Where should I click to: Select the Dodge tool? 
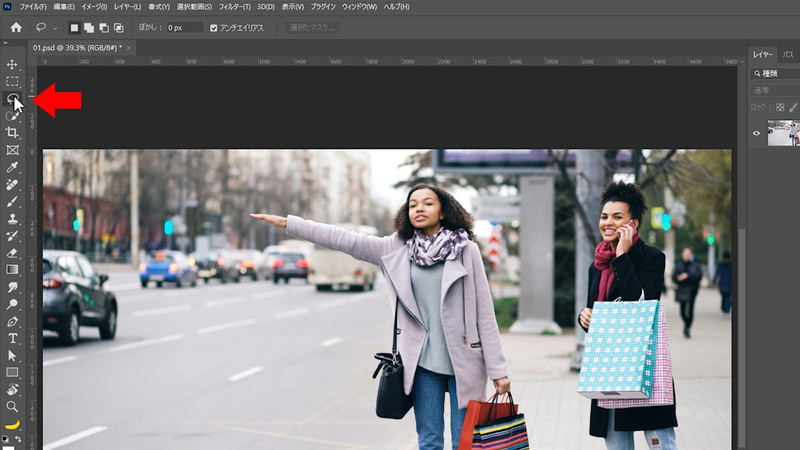point(12,305)
